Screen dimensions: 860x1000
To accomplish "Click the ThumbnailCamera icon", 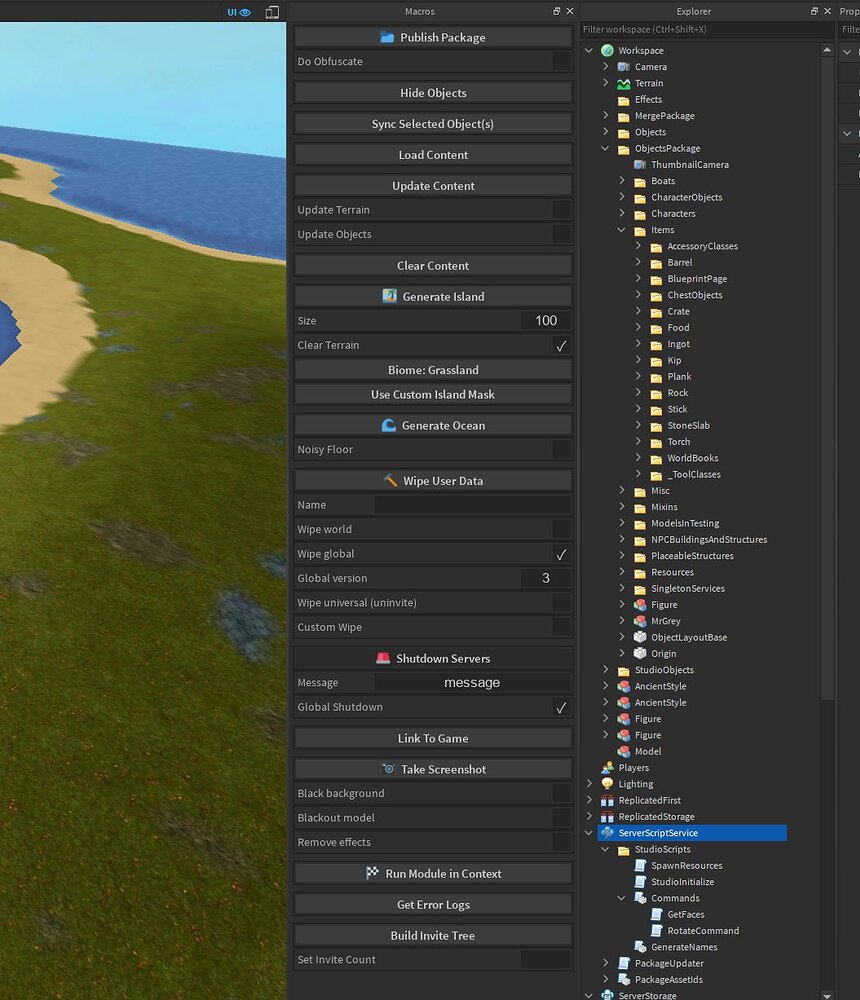I will point(640,165).
